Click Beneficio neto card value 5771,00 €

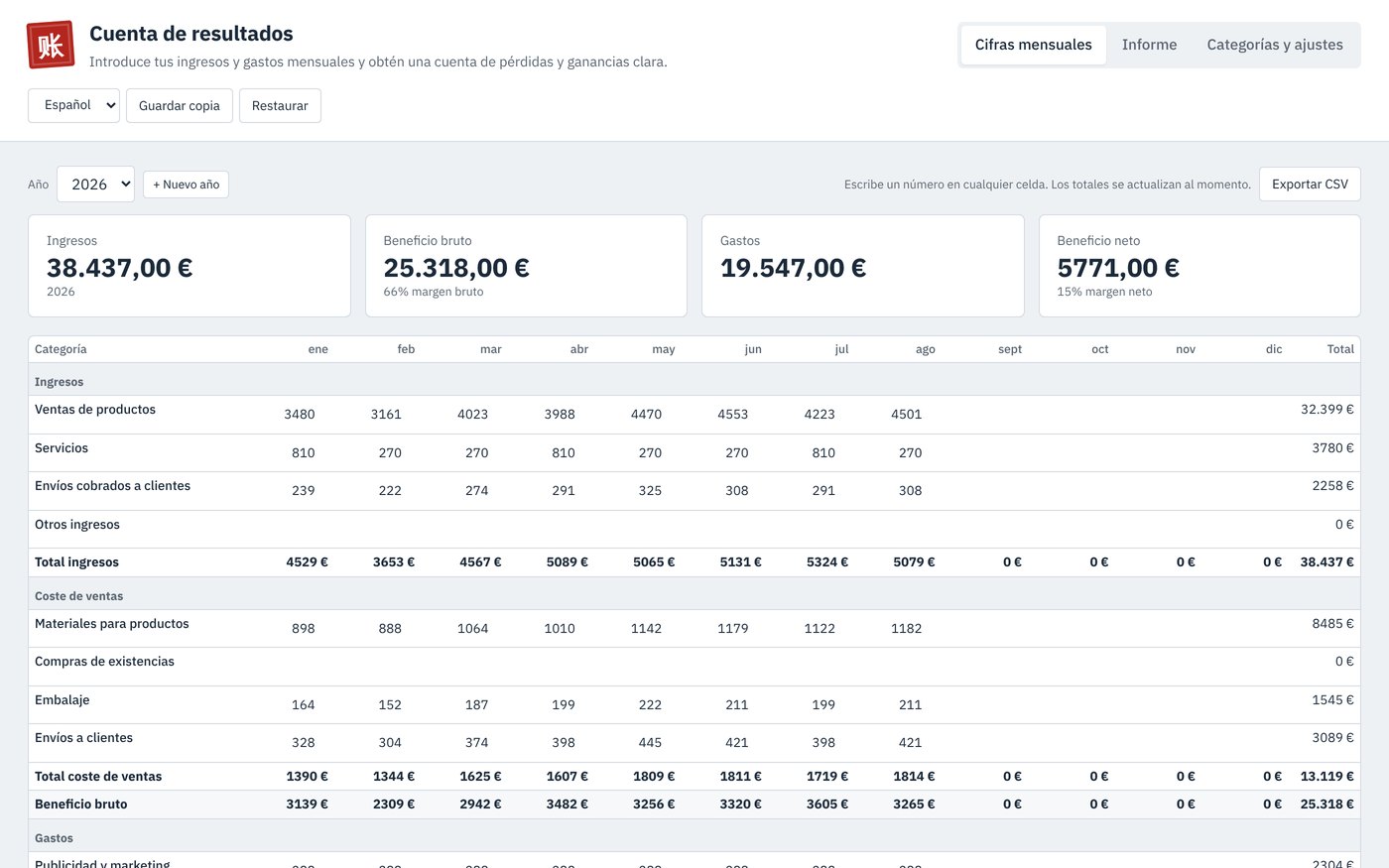pyautogui.click(x=1118, y=268)
